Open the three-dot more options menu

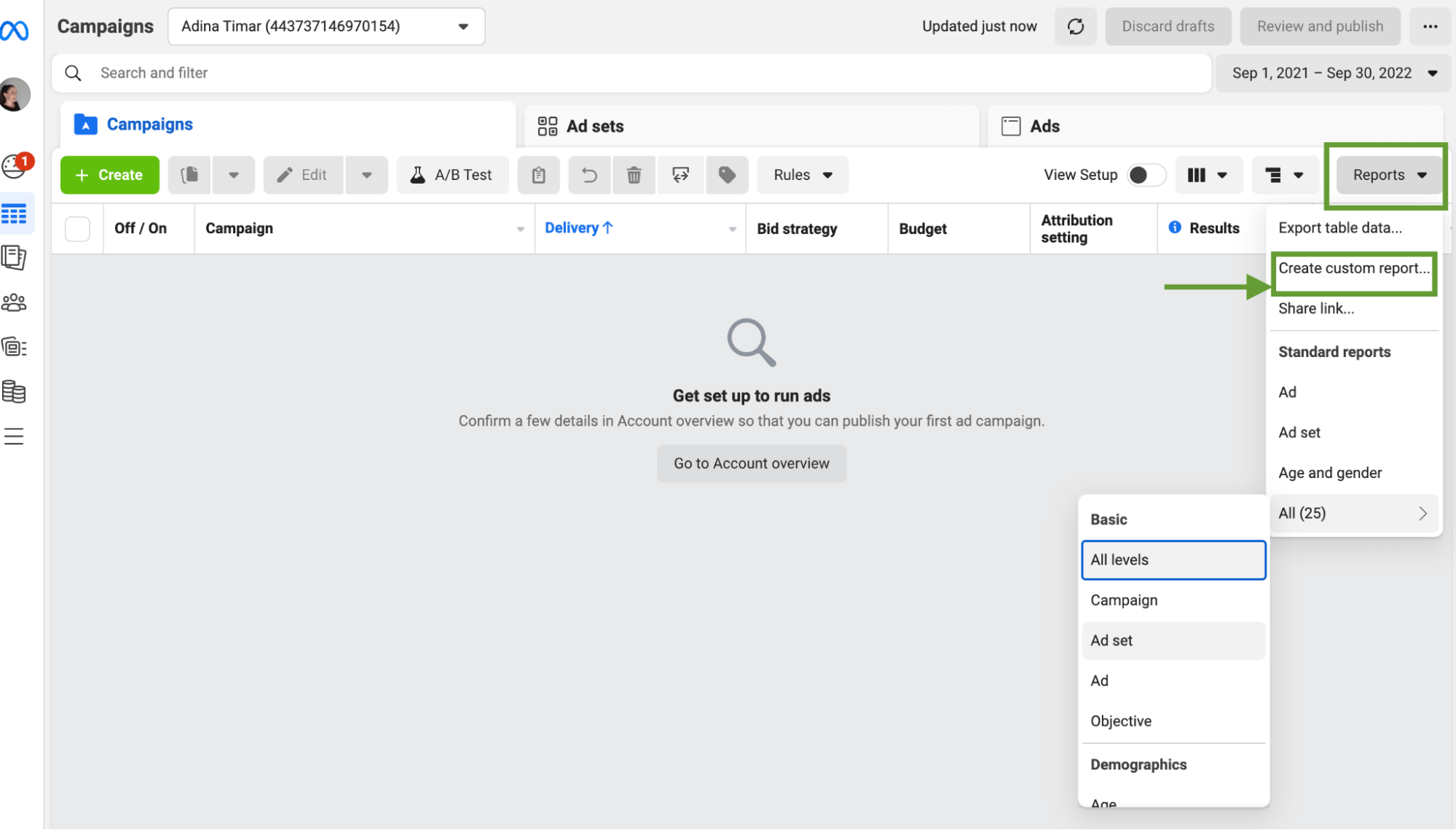1430,27
